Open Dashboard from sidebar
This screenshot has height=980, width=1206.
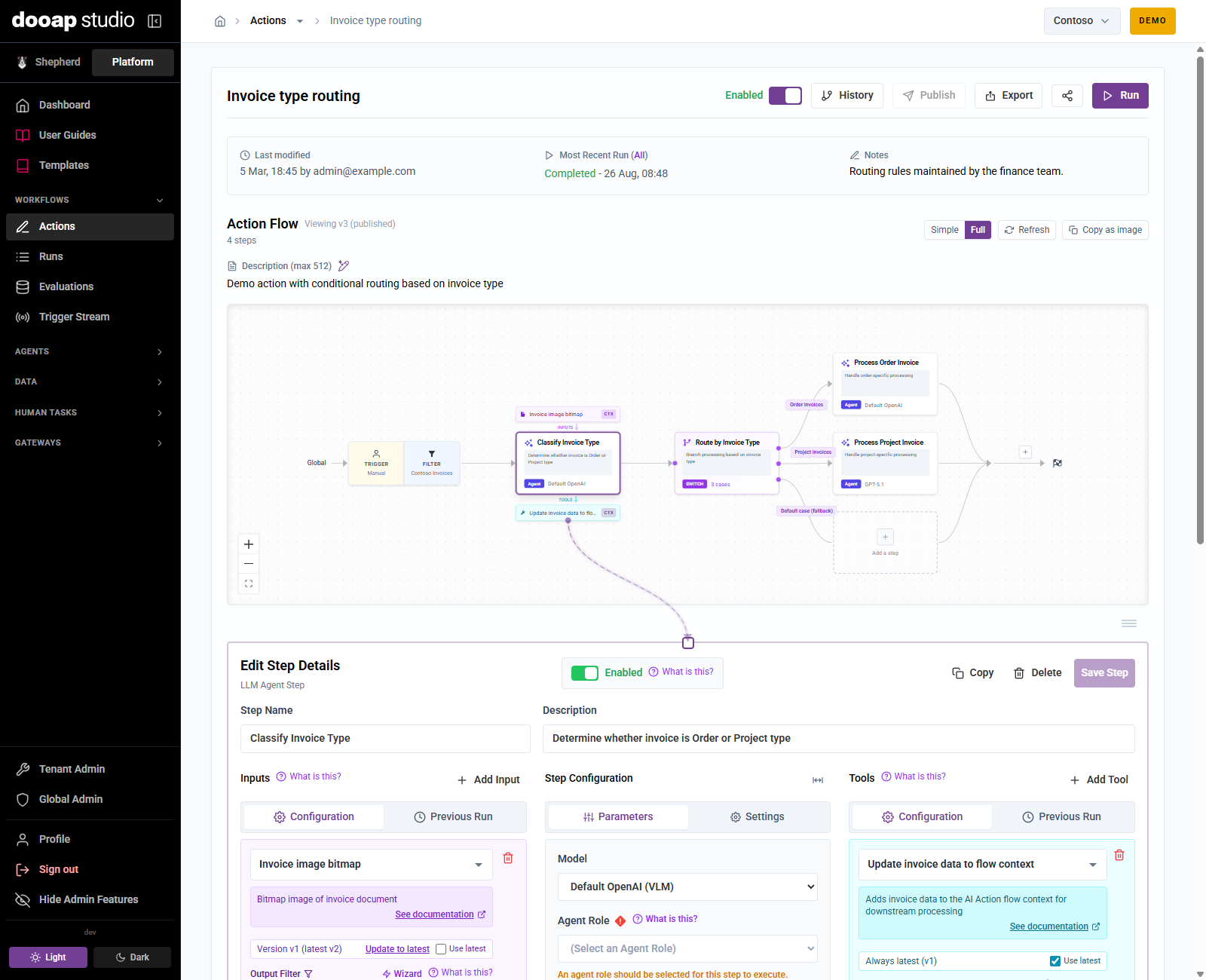pos(90,105)
